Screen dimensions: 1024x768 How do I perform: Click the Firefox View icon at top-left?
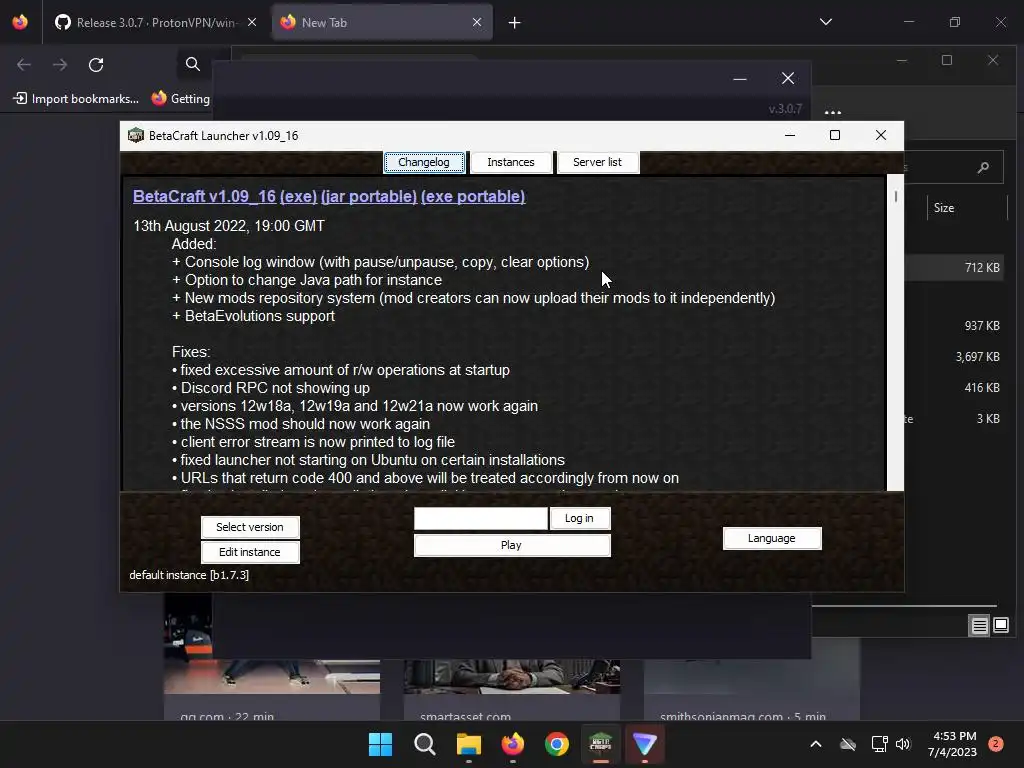pyautogui.click(x=20, y=22)
